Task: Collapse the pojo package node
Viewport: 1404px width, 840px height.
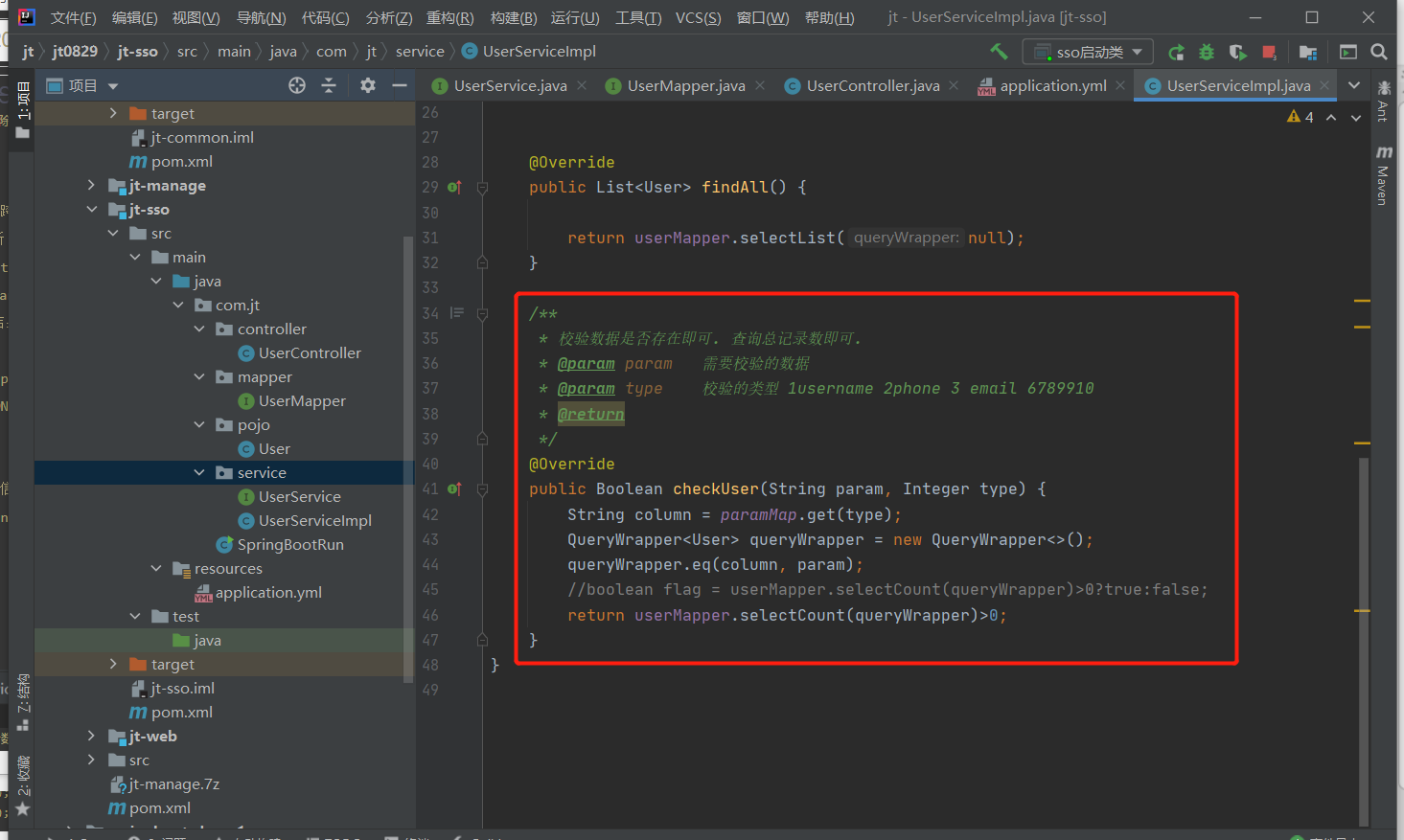Action: coord(199,424)
